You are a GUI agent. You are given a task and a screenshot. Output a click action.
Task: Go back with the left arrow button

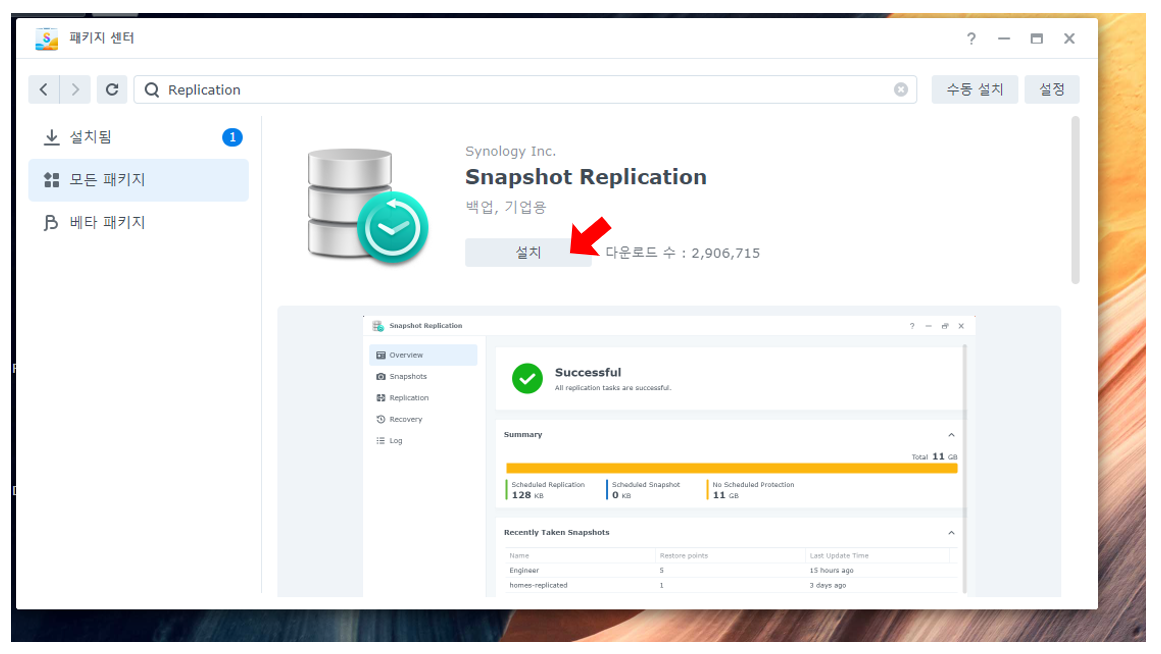[44, 90]
